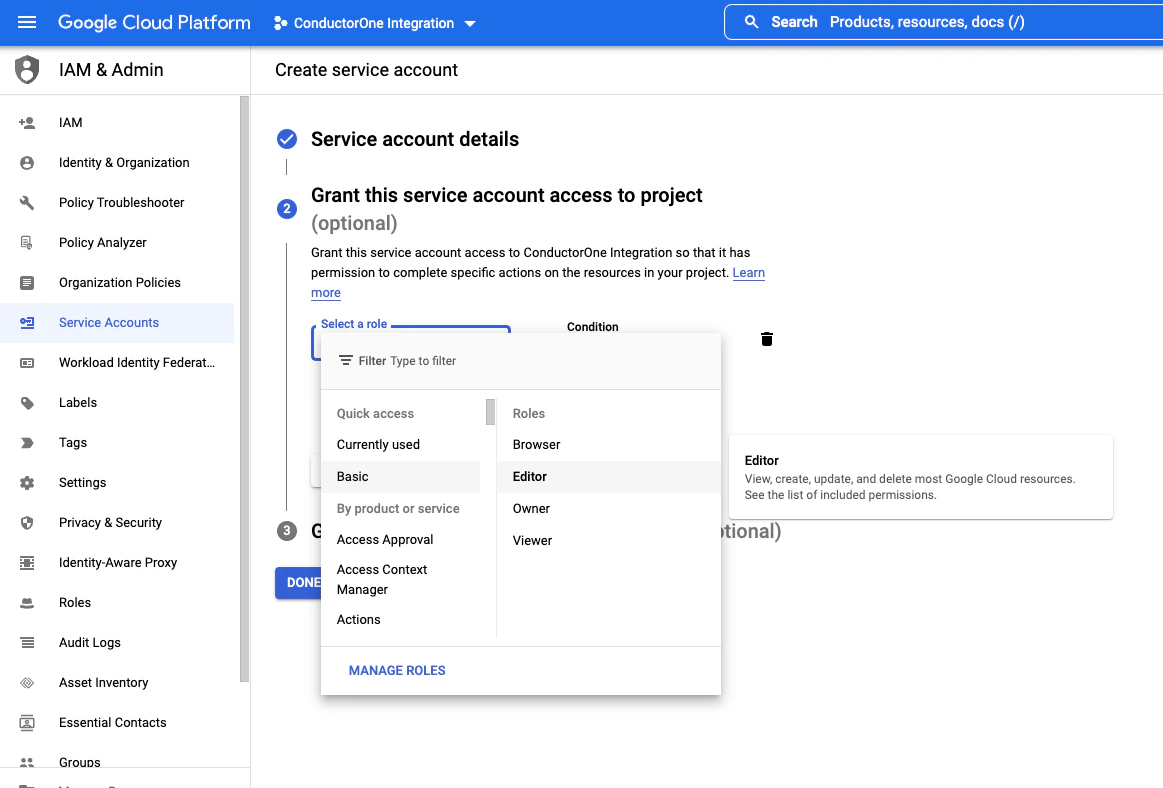1163x788 pixels.
Task: Delete the role with the trash icon
Action: click(x=767, y=339)
